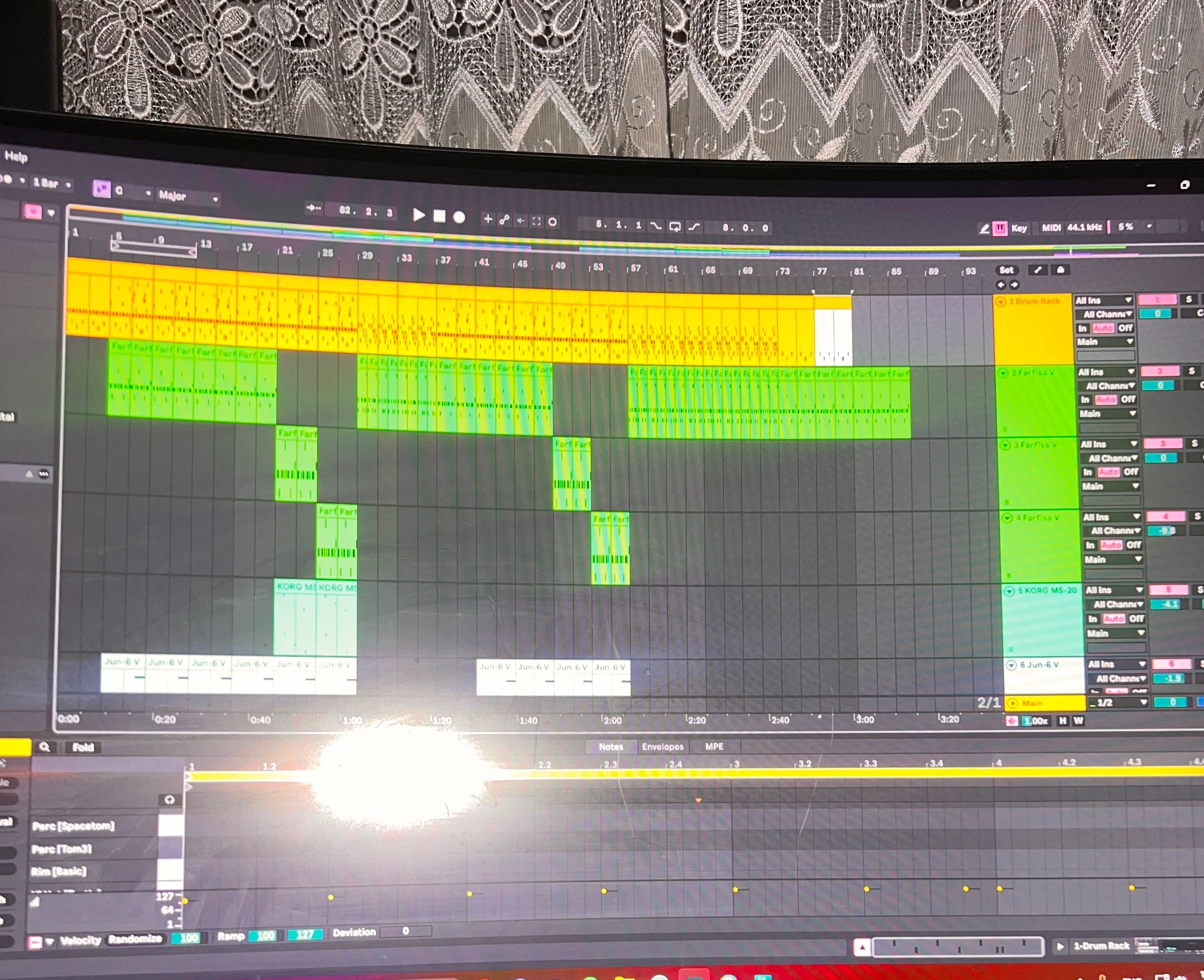1204x980 pixels.
Task: Click the H optimize height button
Action: (x=1062, y=721)
